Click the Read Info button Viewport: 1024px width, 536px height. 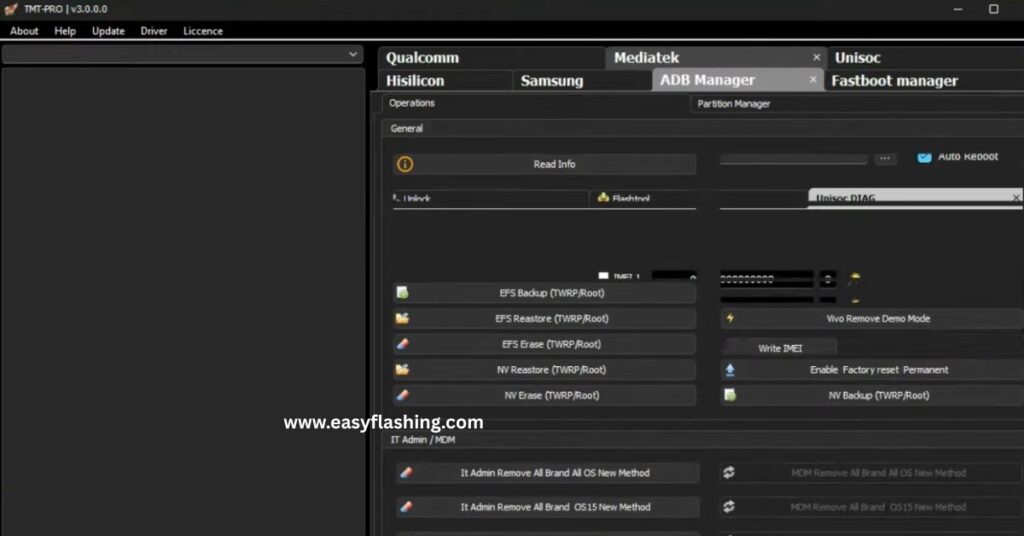click(x=545, y=164)
